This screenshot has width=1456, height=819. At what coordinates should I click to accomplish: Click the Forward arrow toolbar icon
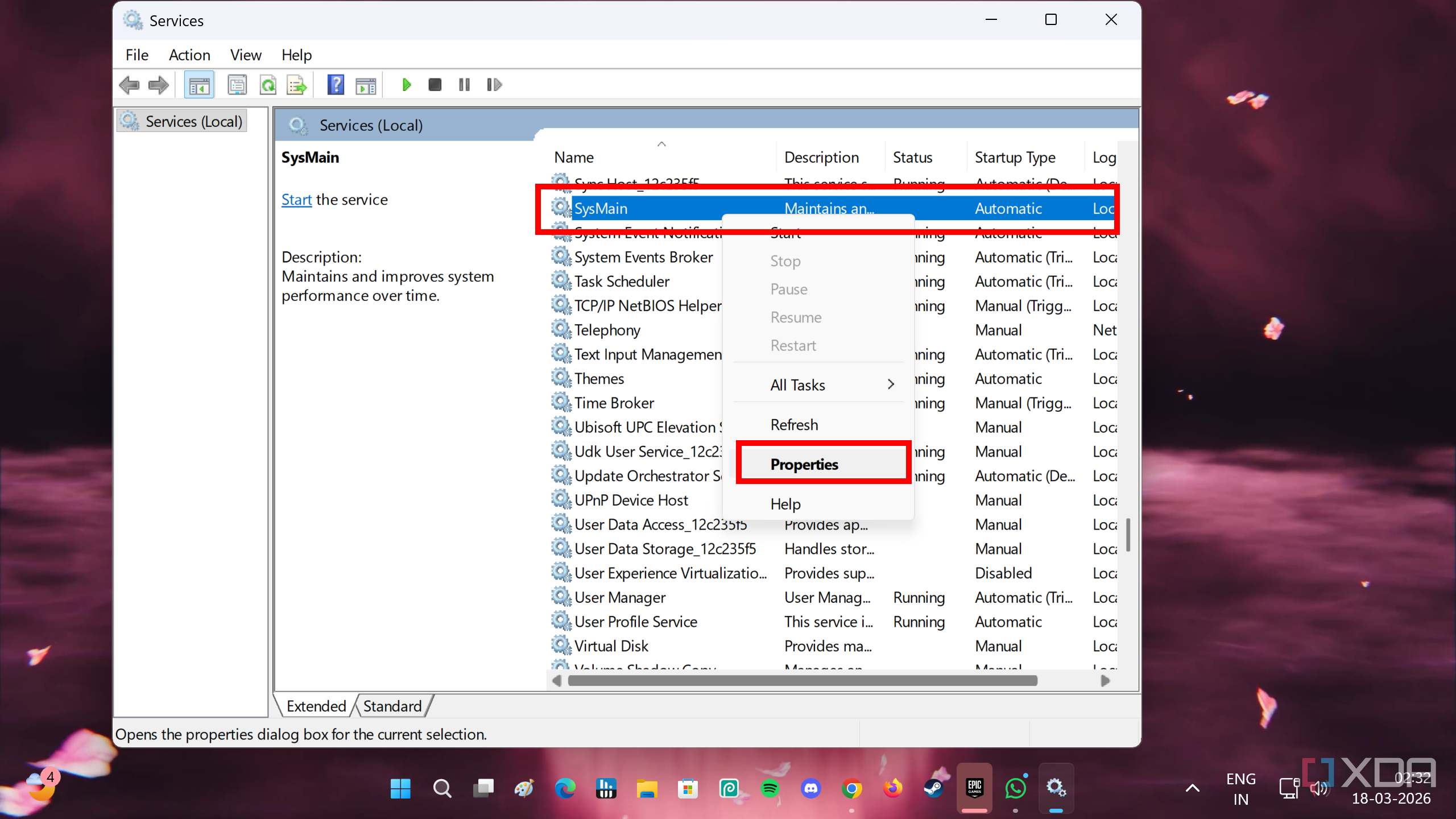[x=158, y=85]
